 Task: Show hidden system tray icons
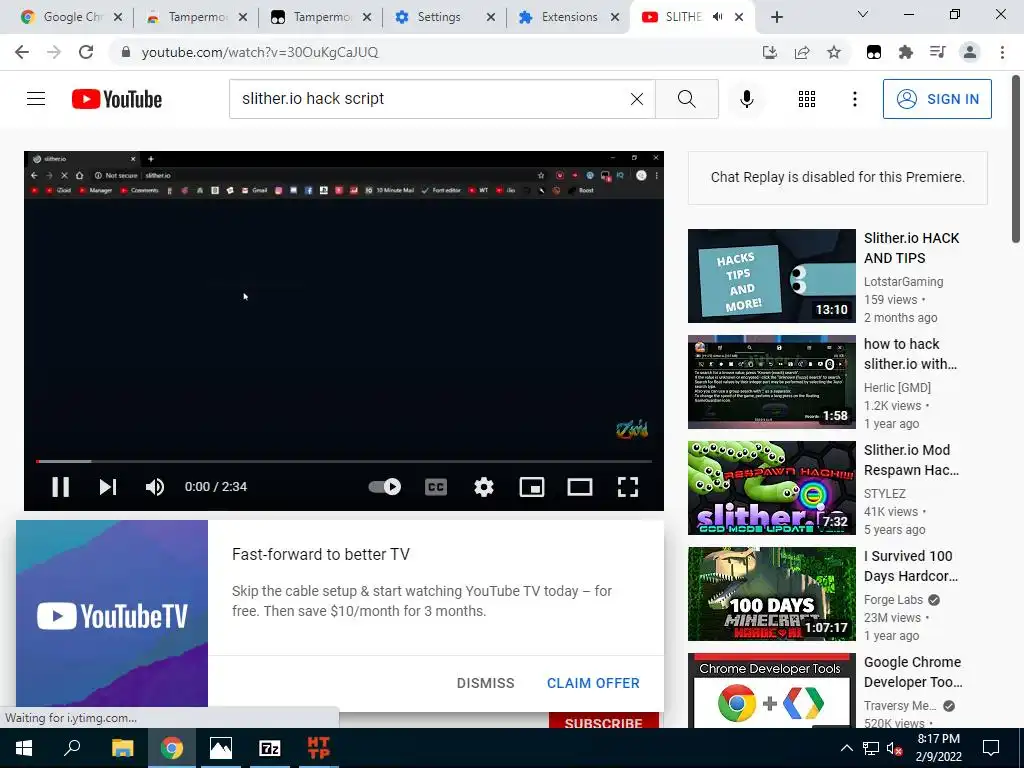pyautogui.click(x=846, y=748)
